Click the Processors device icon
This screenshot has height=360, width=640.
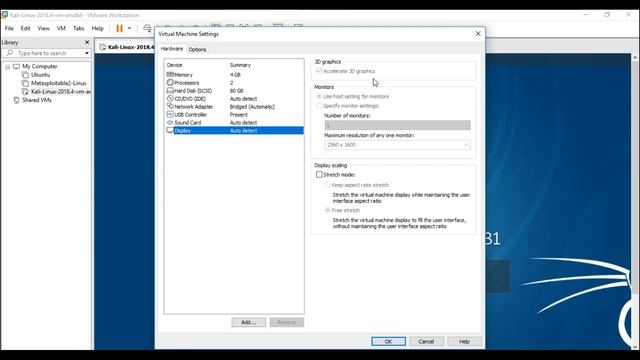pos(170,82)
